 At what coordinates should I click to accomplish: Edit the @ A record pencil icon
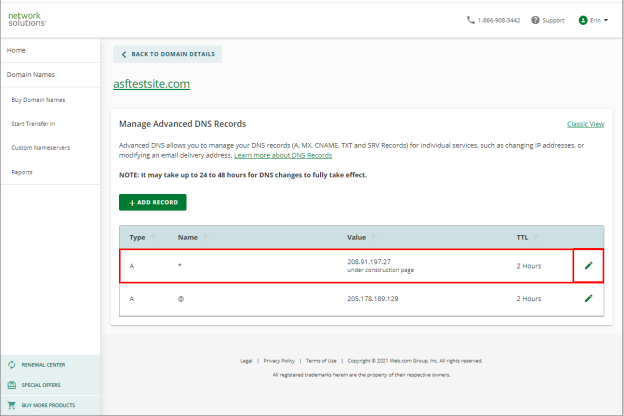589,298
